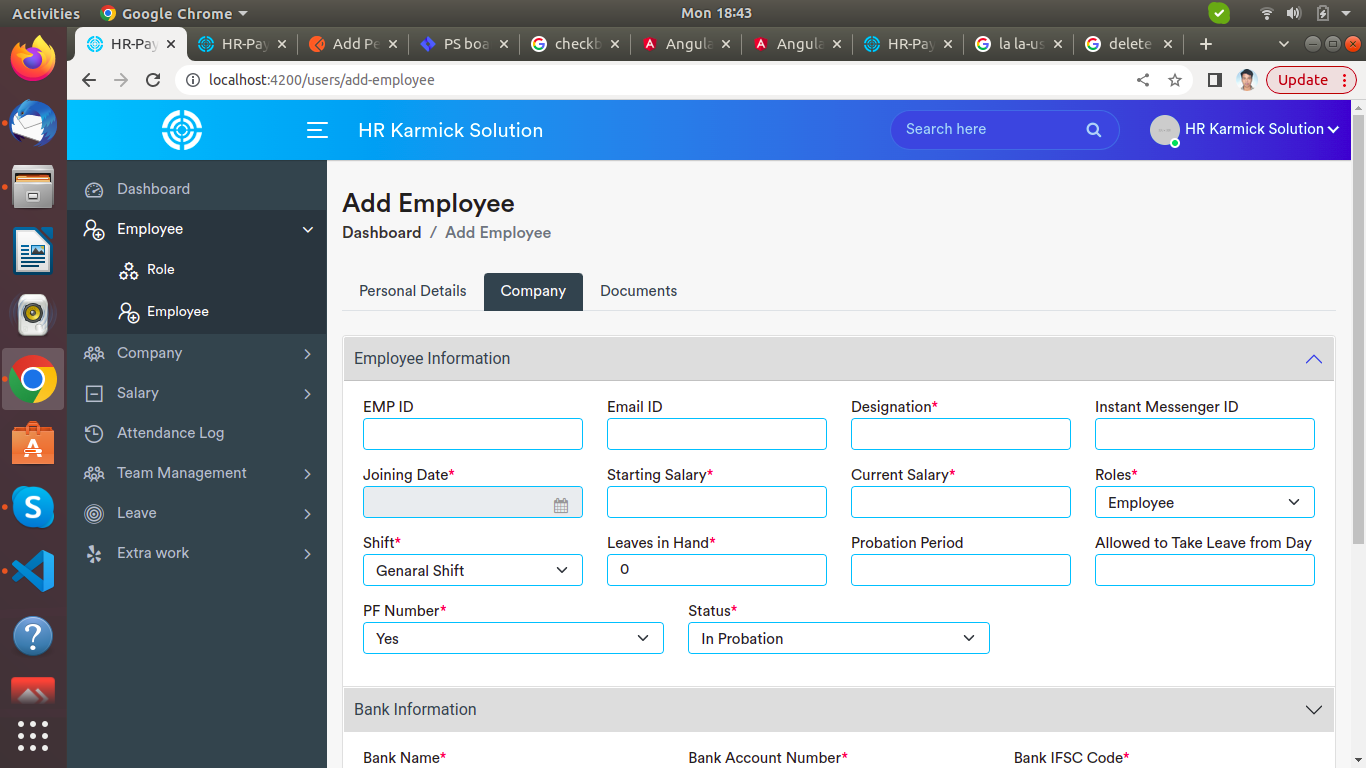Reload the page in Chrome
The image size is (1366, 768).
(153, 80)
